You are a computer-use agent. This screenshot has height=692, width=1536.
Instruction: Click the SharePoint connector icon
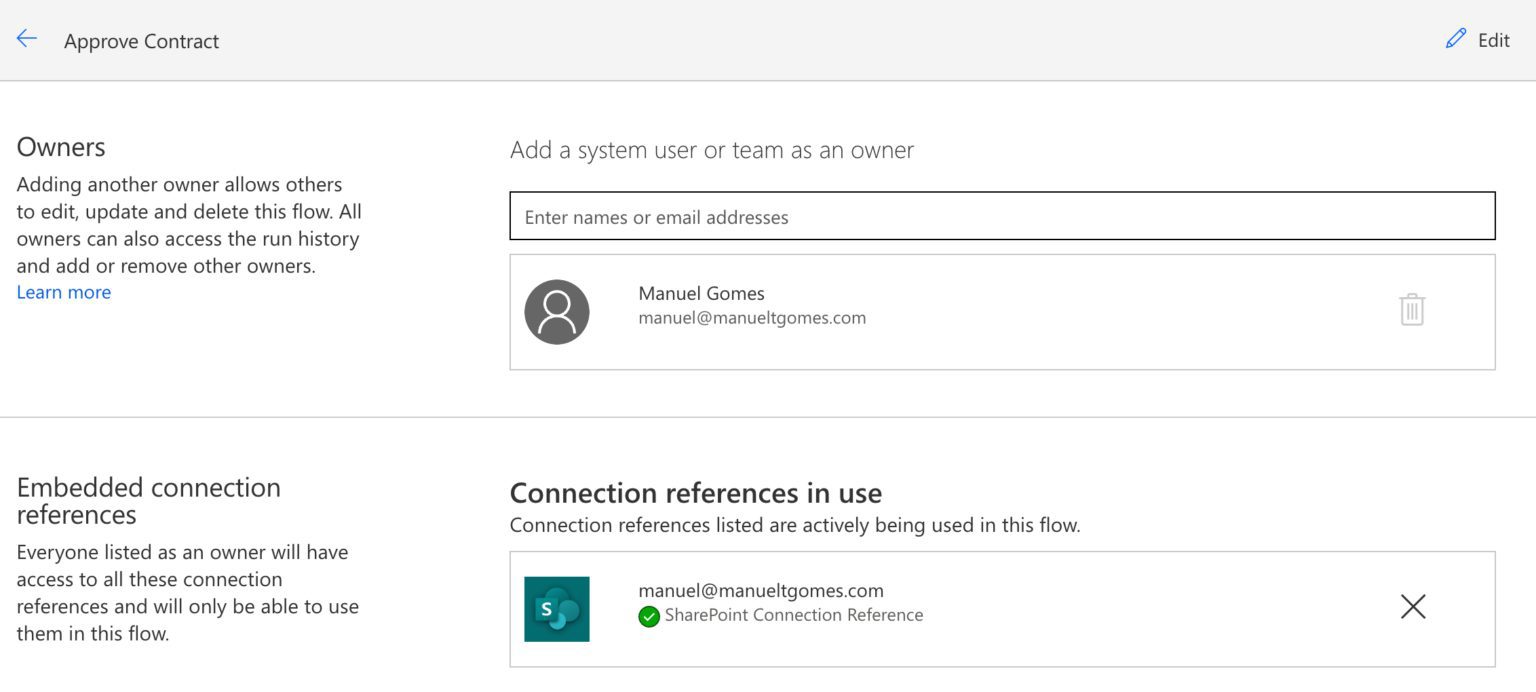point(557,608)
